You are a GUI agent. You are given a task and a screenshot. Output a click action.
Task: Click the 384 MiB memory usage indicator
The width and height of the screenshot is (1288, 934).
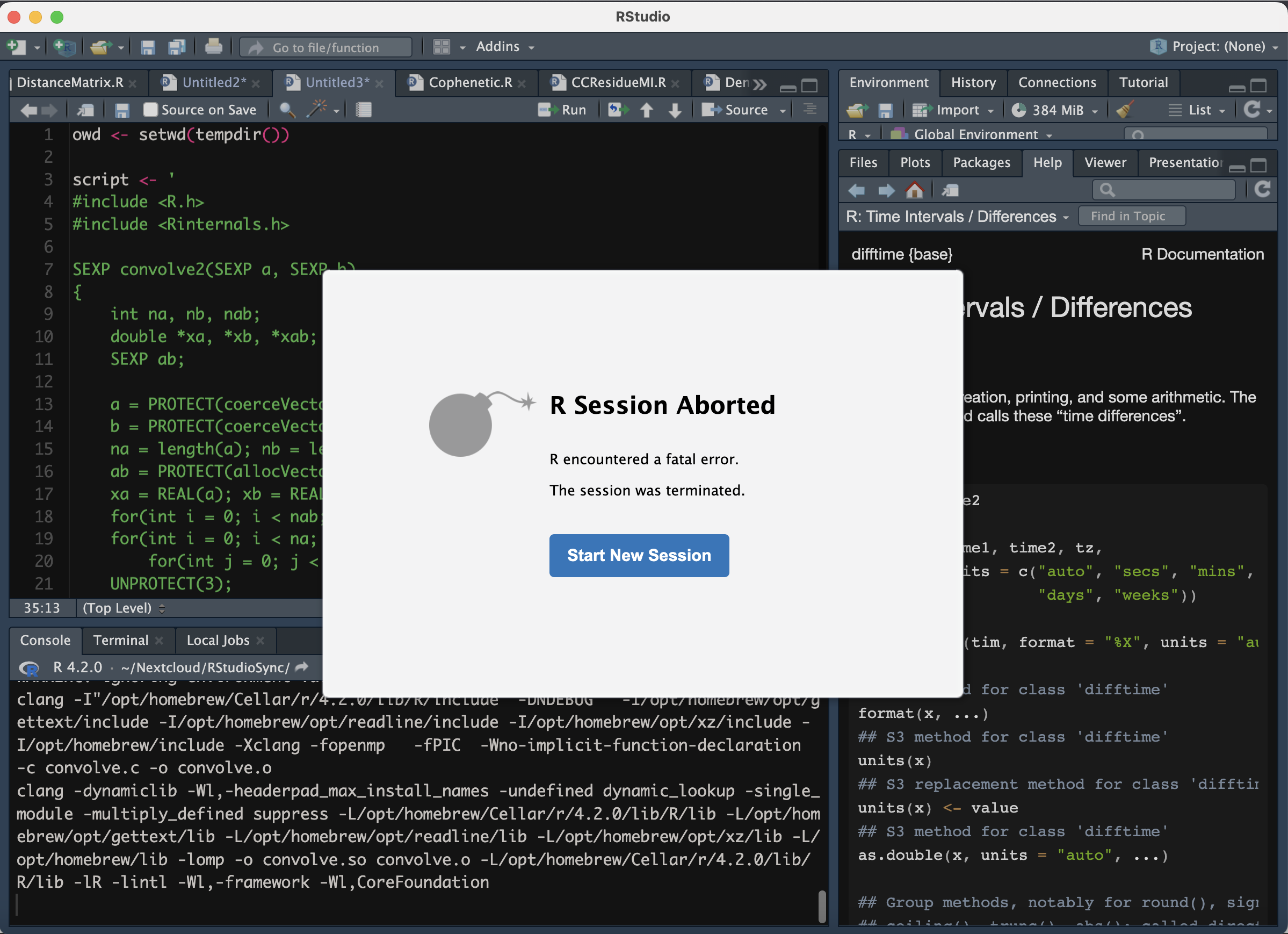pyautogui.click(x=1054, y=110)
